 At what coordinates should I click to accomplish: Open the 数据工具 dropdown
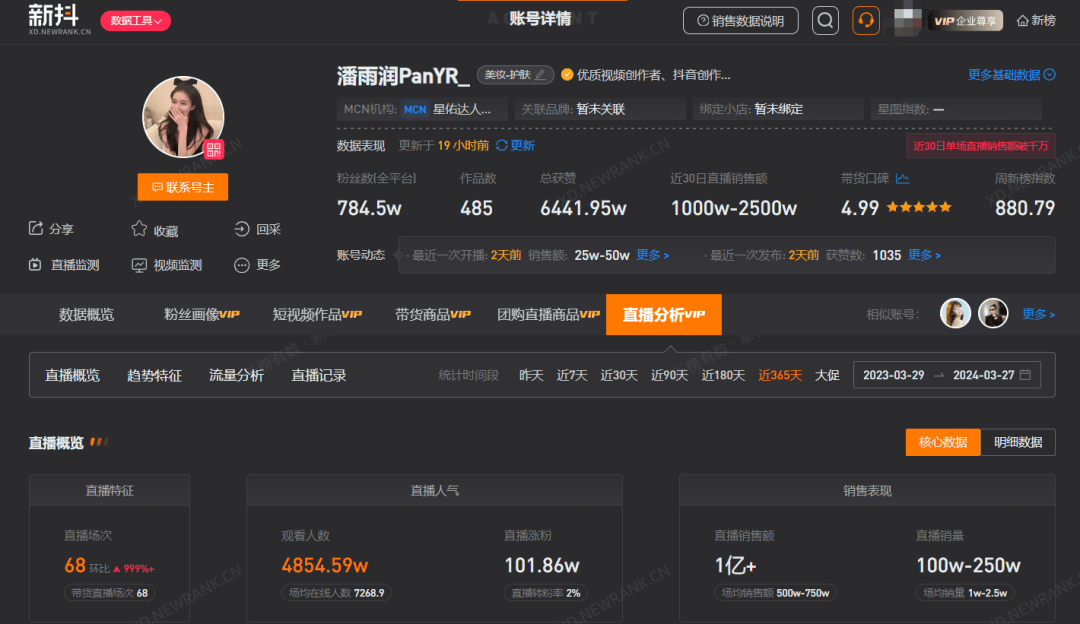pyautogui.click(x=135, y=21)
